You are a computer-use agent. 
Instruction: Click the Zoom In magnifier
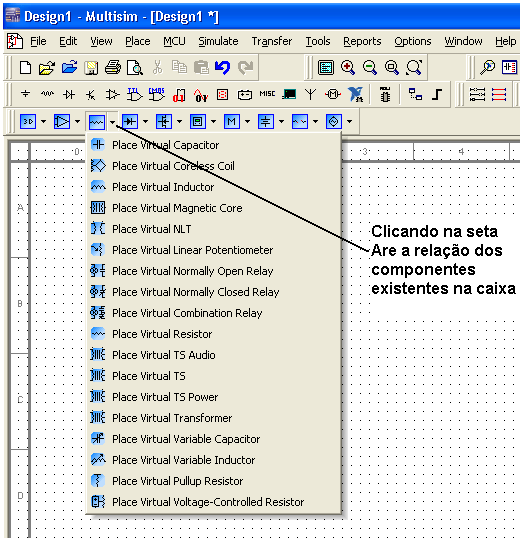click(347, 67)
